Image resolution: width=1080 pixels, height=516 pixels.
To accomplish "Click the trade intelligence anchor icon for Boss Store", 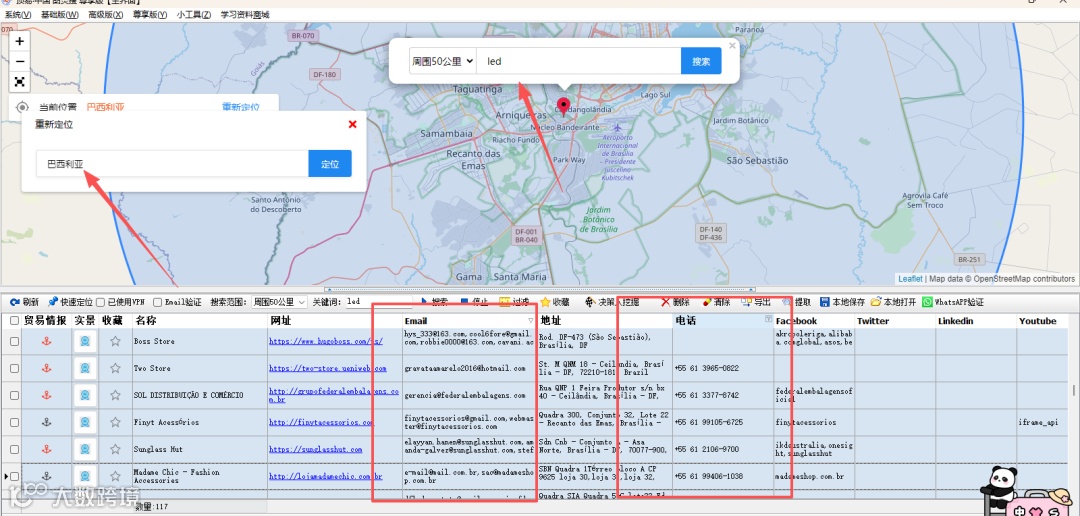I will 47,341.
